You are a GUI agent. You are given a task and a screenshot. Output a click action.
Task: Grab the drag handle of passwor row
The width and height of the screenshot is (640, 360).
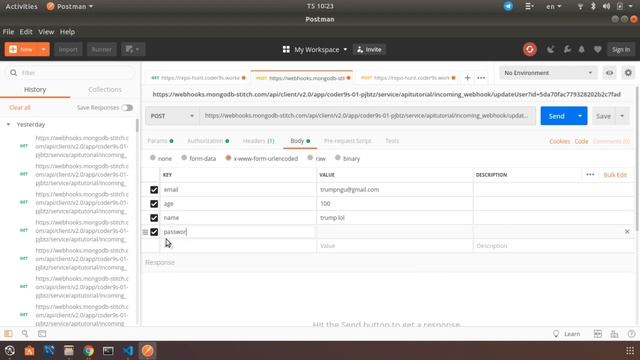point(145,232)
